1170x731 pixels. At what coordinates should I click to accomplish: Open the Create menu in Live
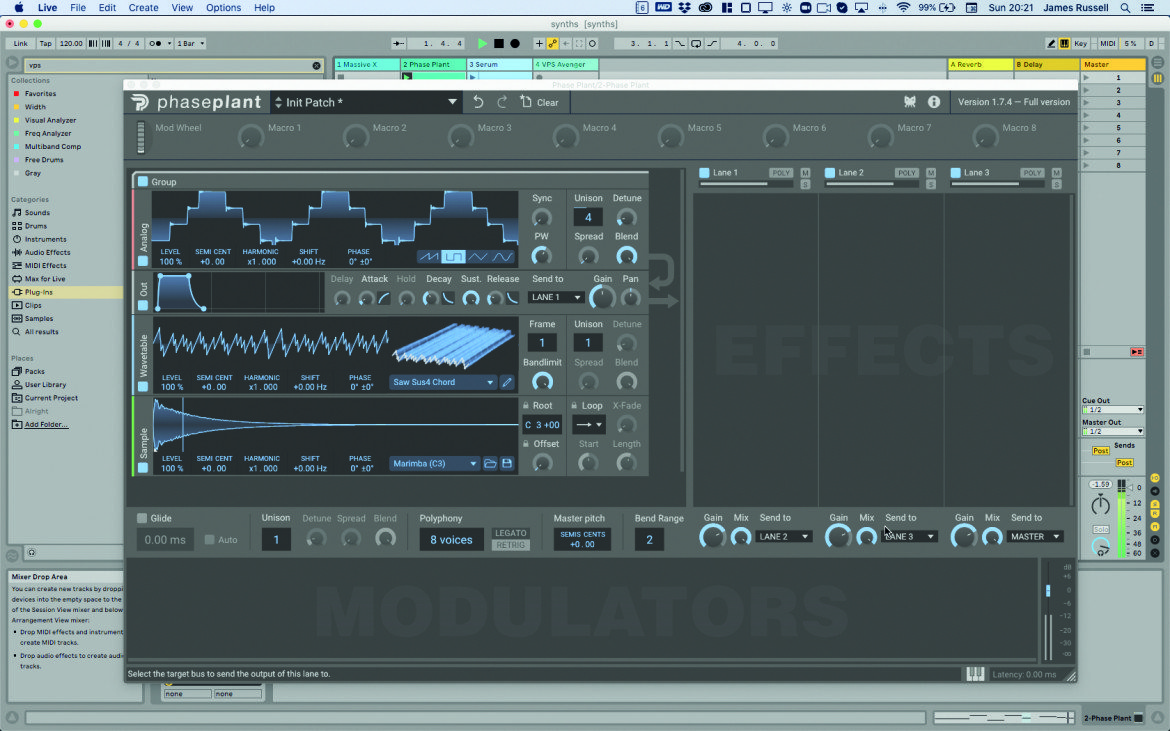point(143,7)
